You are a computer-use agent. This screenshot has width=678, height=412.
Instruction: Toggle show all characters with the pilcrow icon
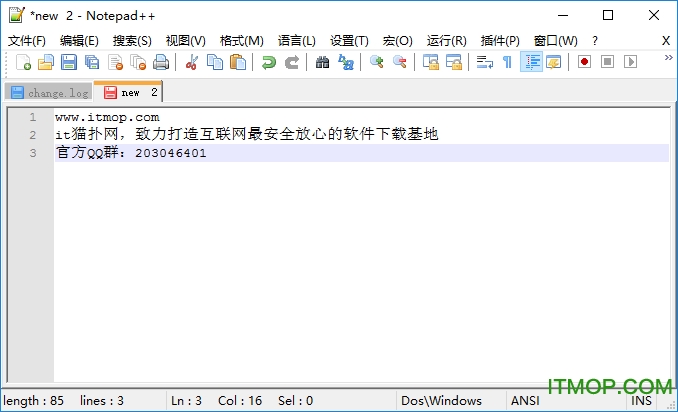pos(508,62)
